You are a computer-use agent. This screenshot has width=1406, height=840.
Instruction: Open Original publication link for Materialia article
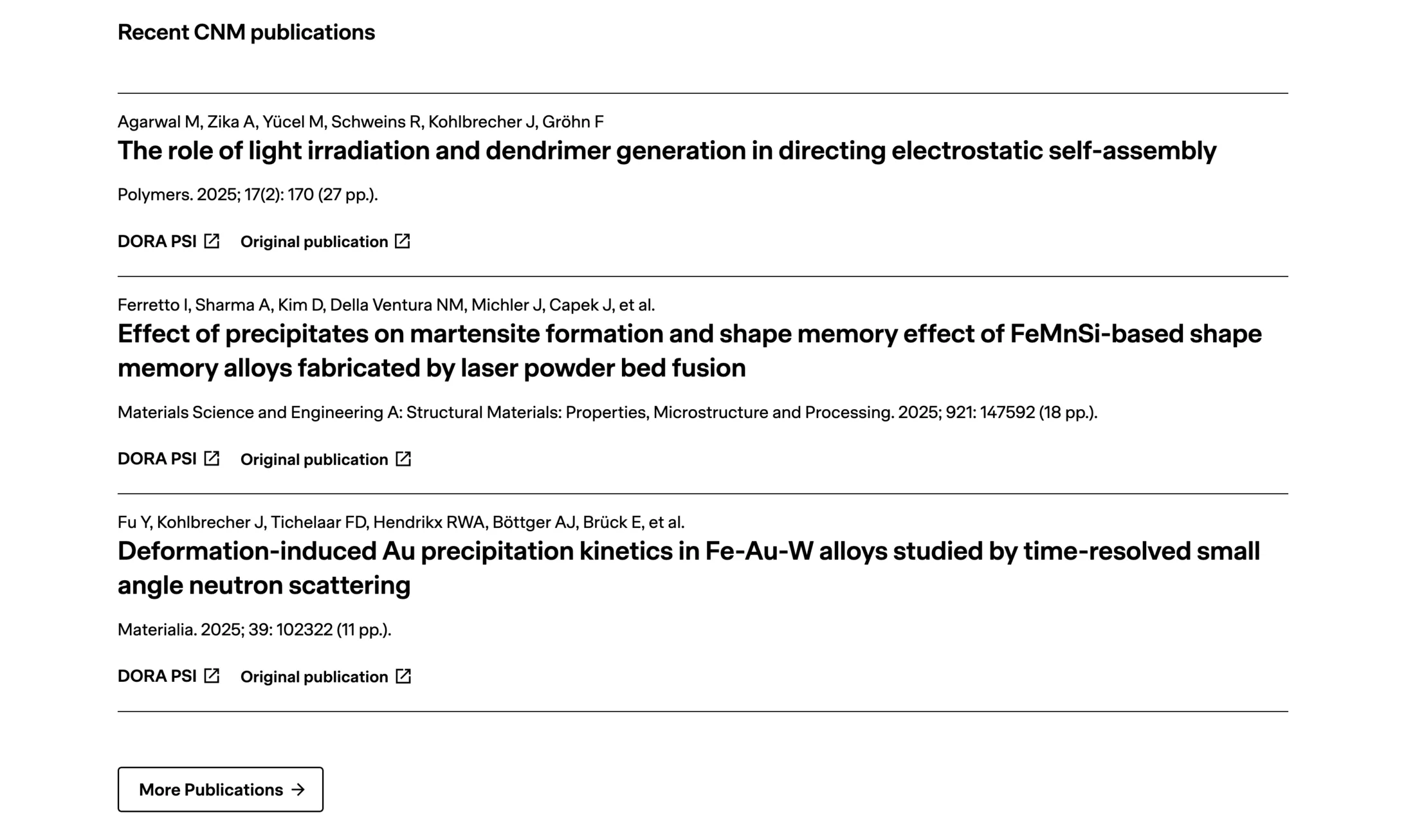pyautogui.click(x=326, y=676)
